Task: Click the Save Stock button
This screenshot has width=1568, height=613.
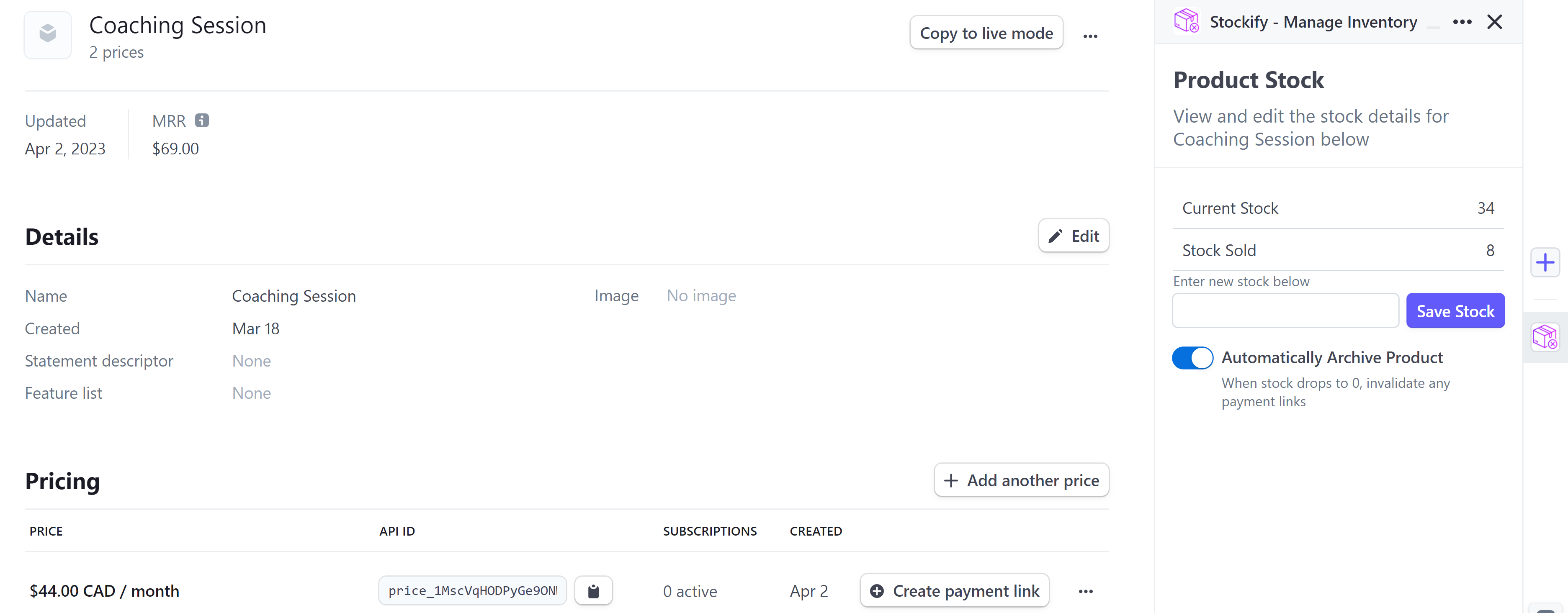Action: (x=1455, y=310)
